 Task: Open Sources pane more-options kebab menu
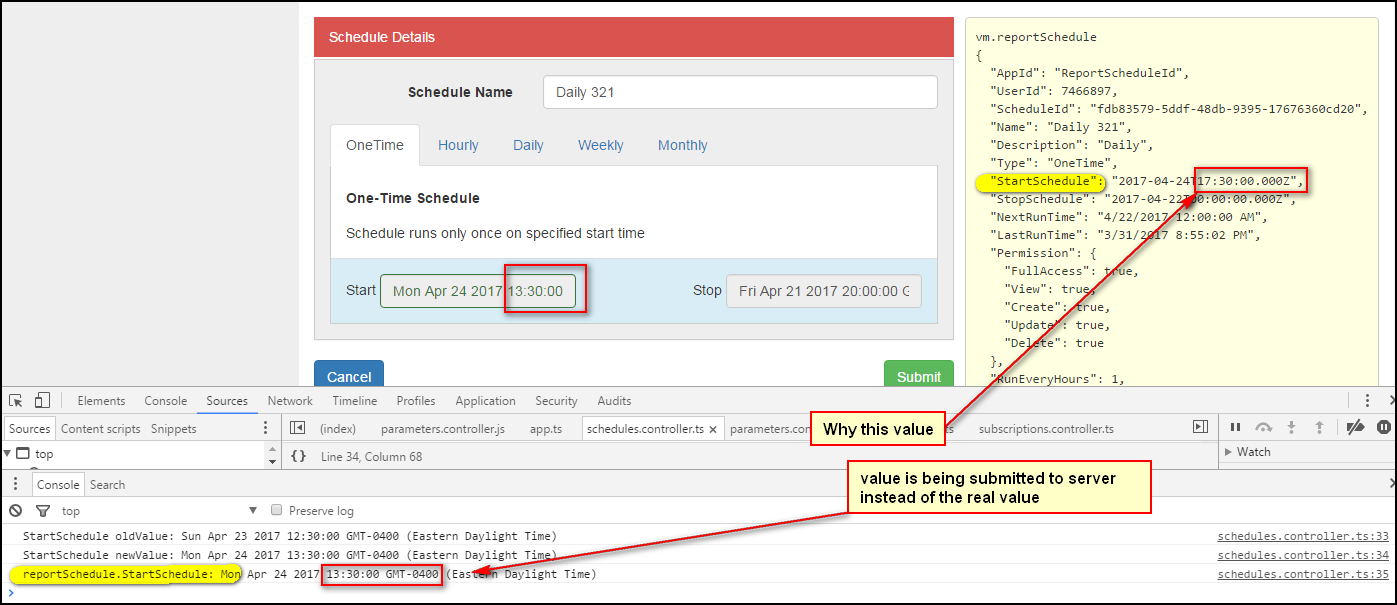coord(265,428)
